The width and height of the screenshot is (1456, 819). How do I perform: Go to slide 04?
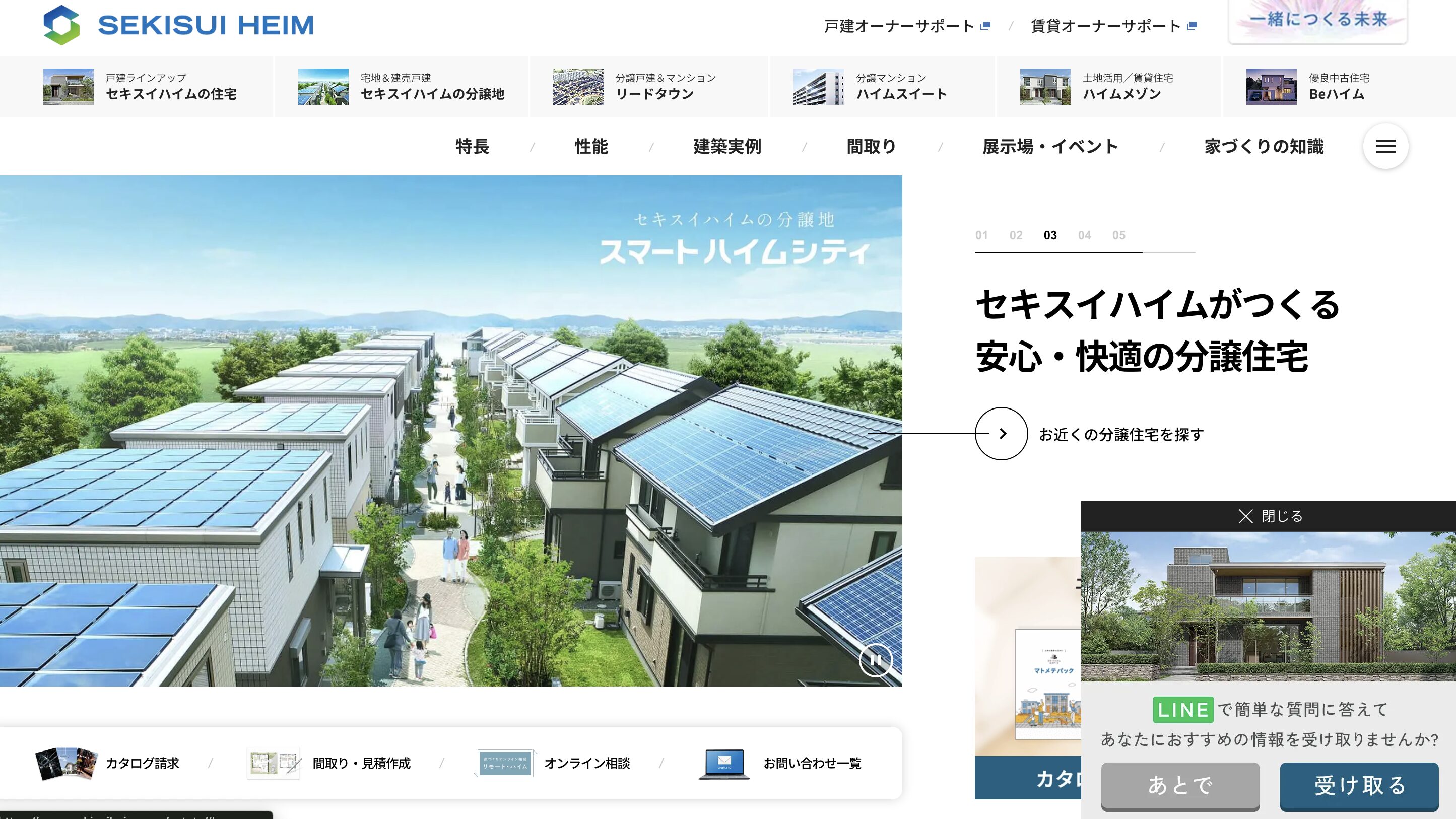point(1084,235)
